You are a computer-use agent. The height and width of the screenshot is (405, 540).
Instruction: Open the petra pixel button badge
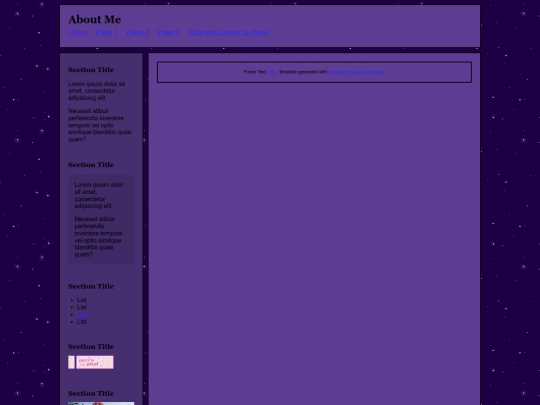(x=95, y=362)
